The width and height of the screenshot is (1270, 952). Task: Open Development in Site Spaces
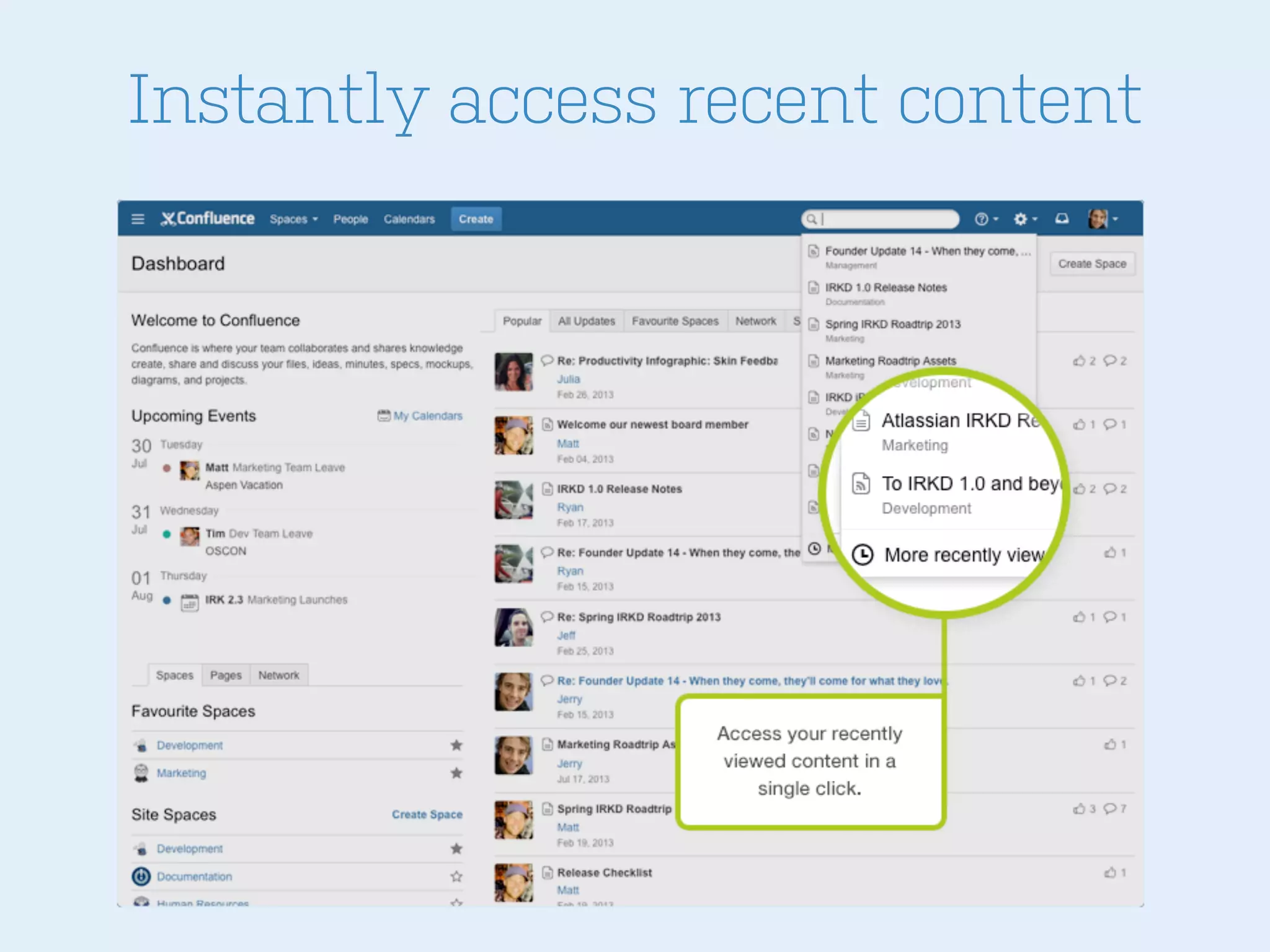click(x=189, y=849)
